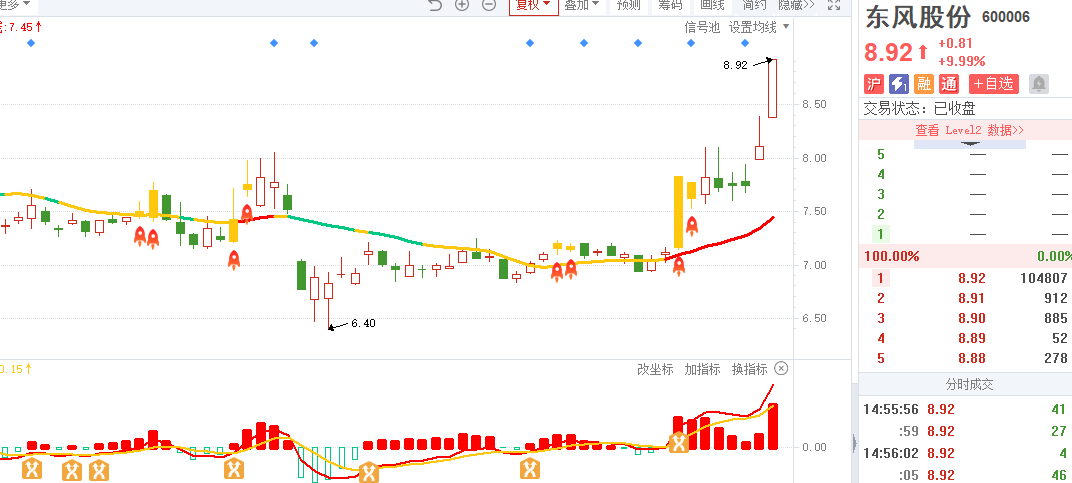Click the 14:56:02 trade timestamp
This screenshot has width=1072, height=483.
[890, 453]
